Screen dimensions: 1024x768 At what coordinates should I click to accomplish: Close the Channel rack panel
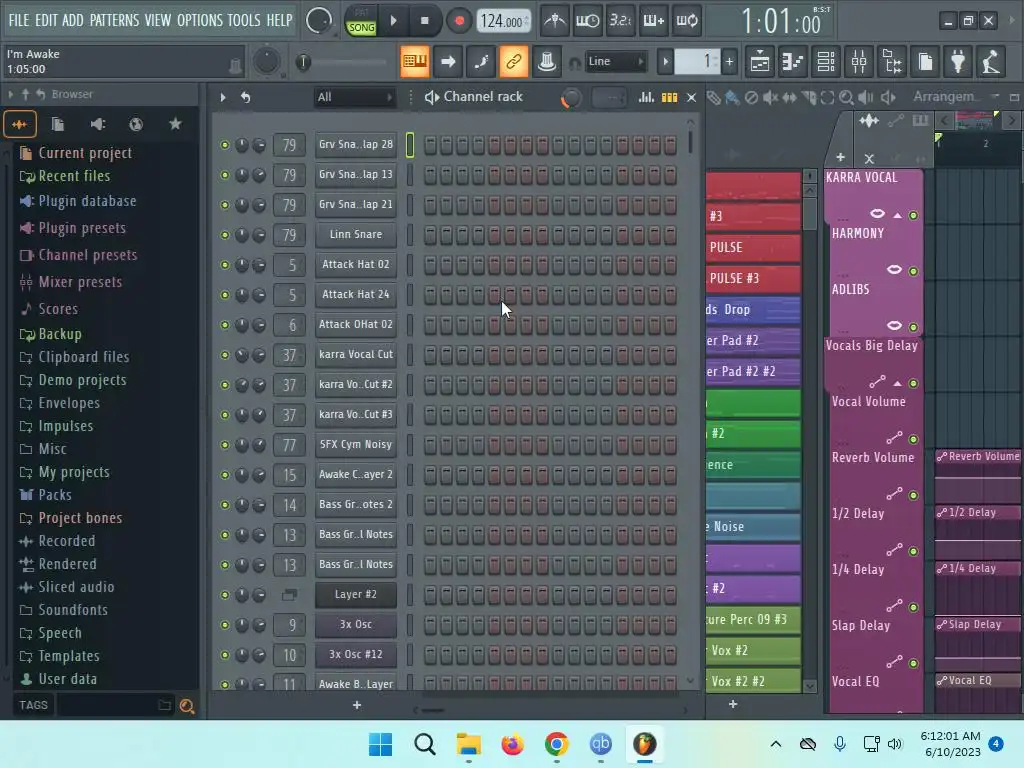coord(692,97)
